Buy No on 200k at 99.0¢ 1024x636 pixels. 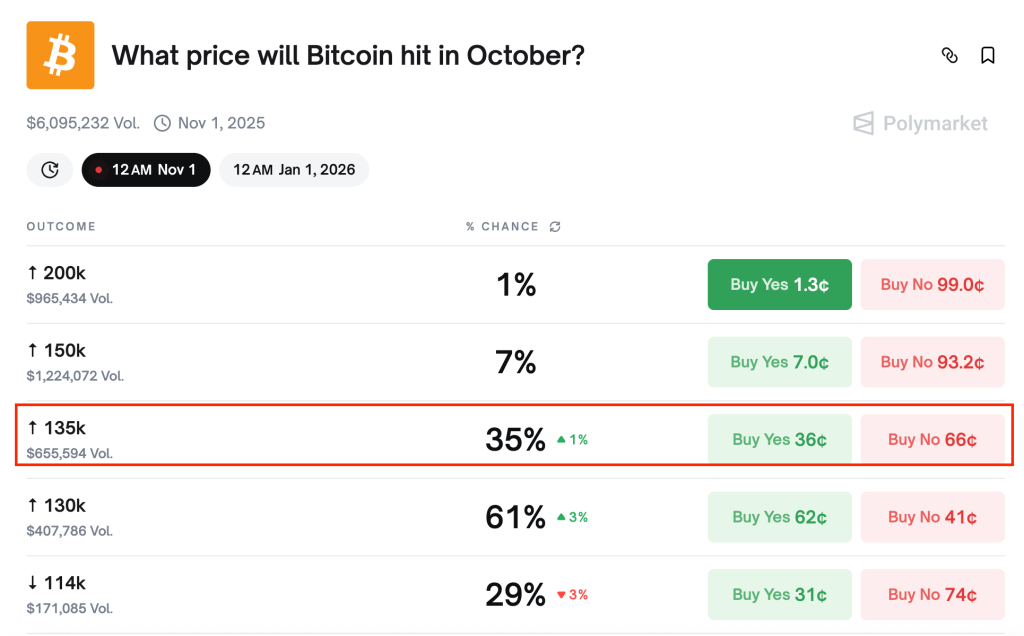pyautogui.click(x=932, y=285)
